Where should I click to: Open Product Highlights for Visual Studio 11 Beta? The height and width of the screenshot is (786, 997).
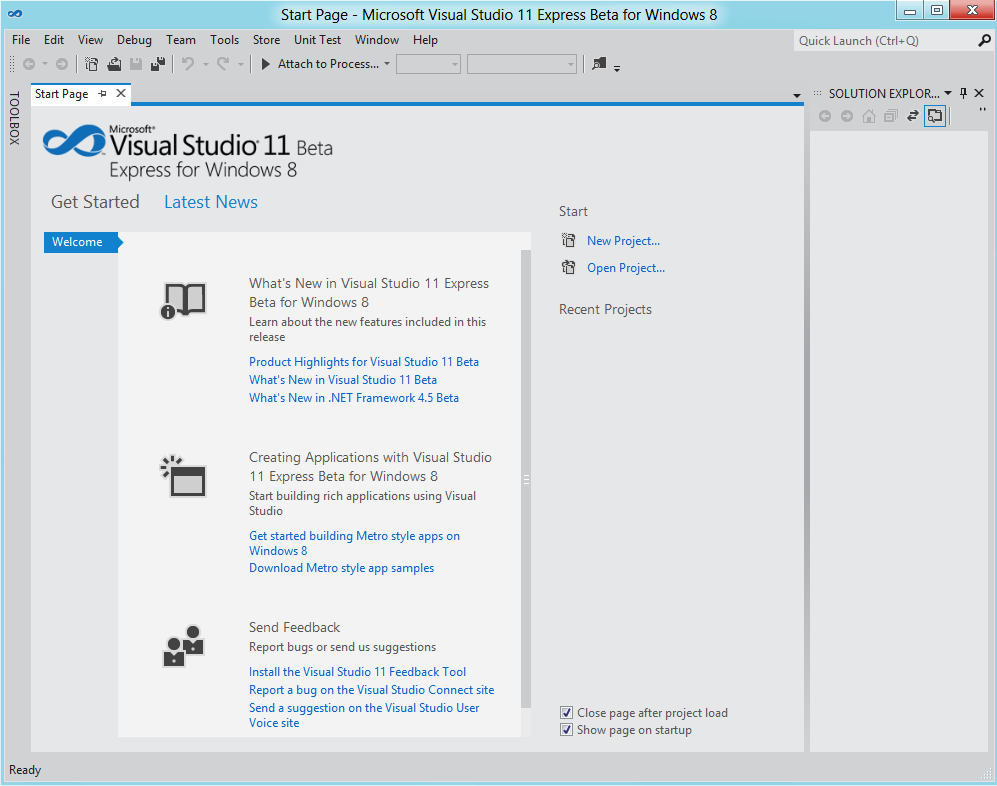pyautogui.click(x=364, y=361)
